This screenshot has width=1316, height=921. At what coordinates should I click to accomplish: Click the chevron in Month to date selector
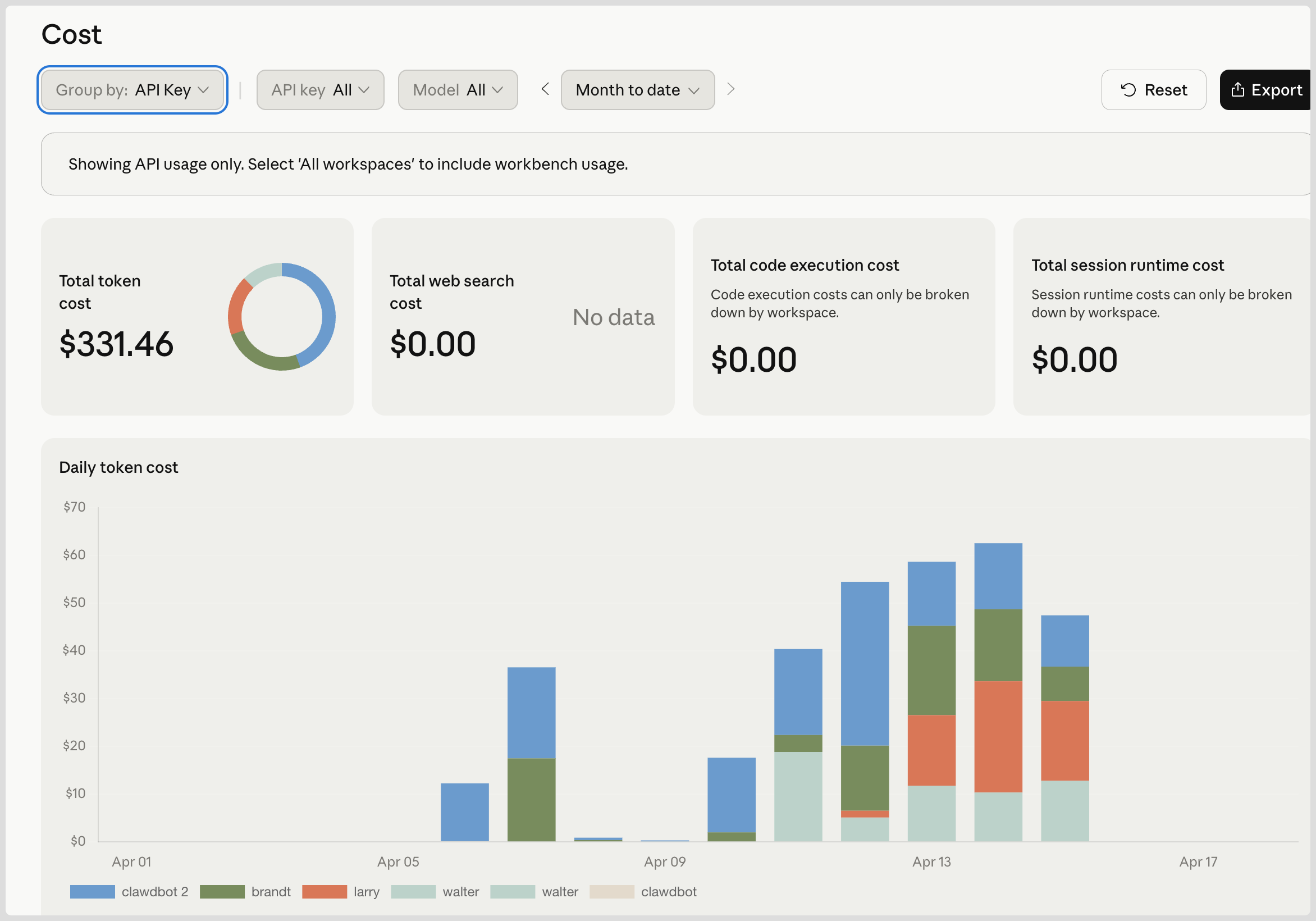pos(693,90)
